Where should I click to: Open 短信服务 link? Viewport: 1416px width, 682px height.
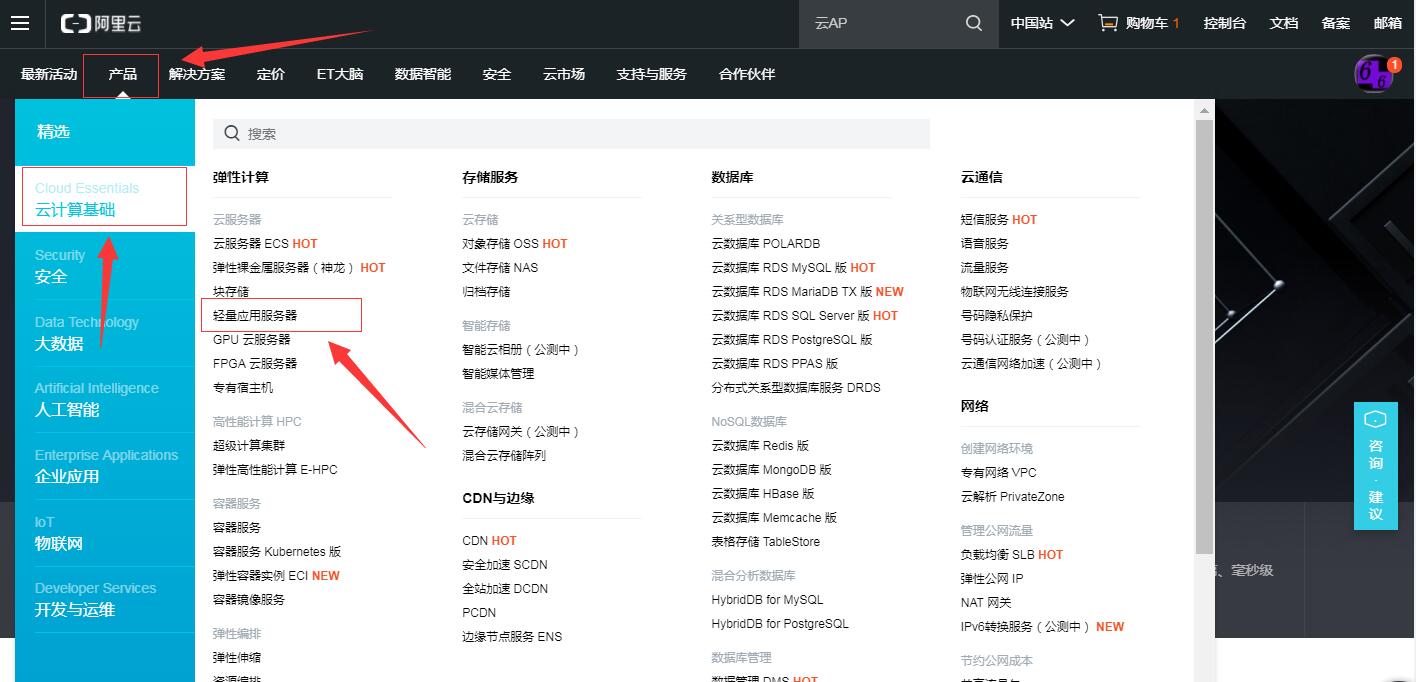pyautogui.click(x=985, y=219)
